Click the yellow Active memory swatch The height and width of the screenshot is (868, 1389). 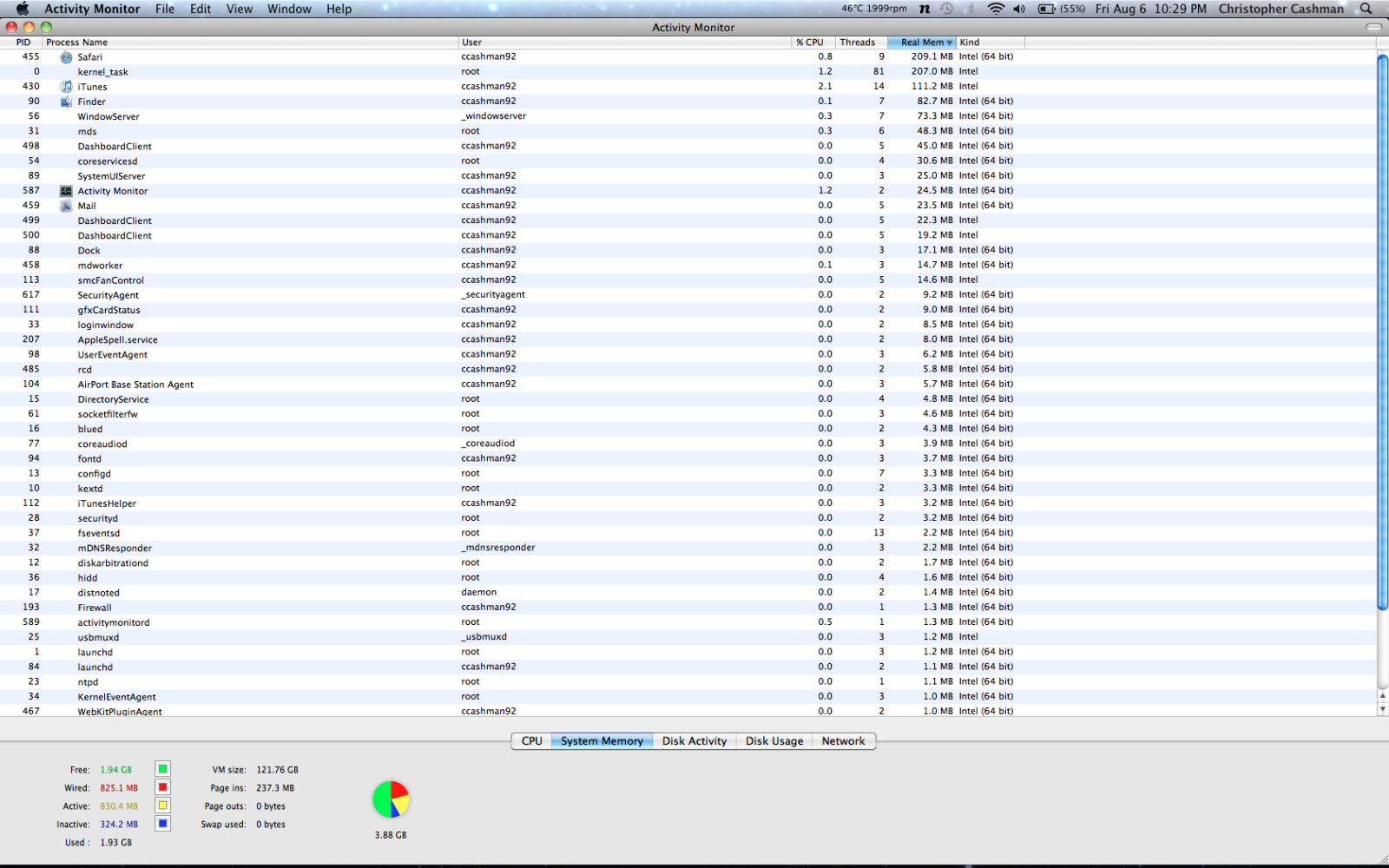coord(162,806)
